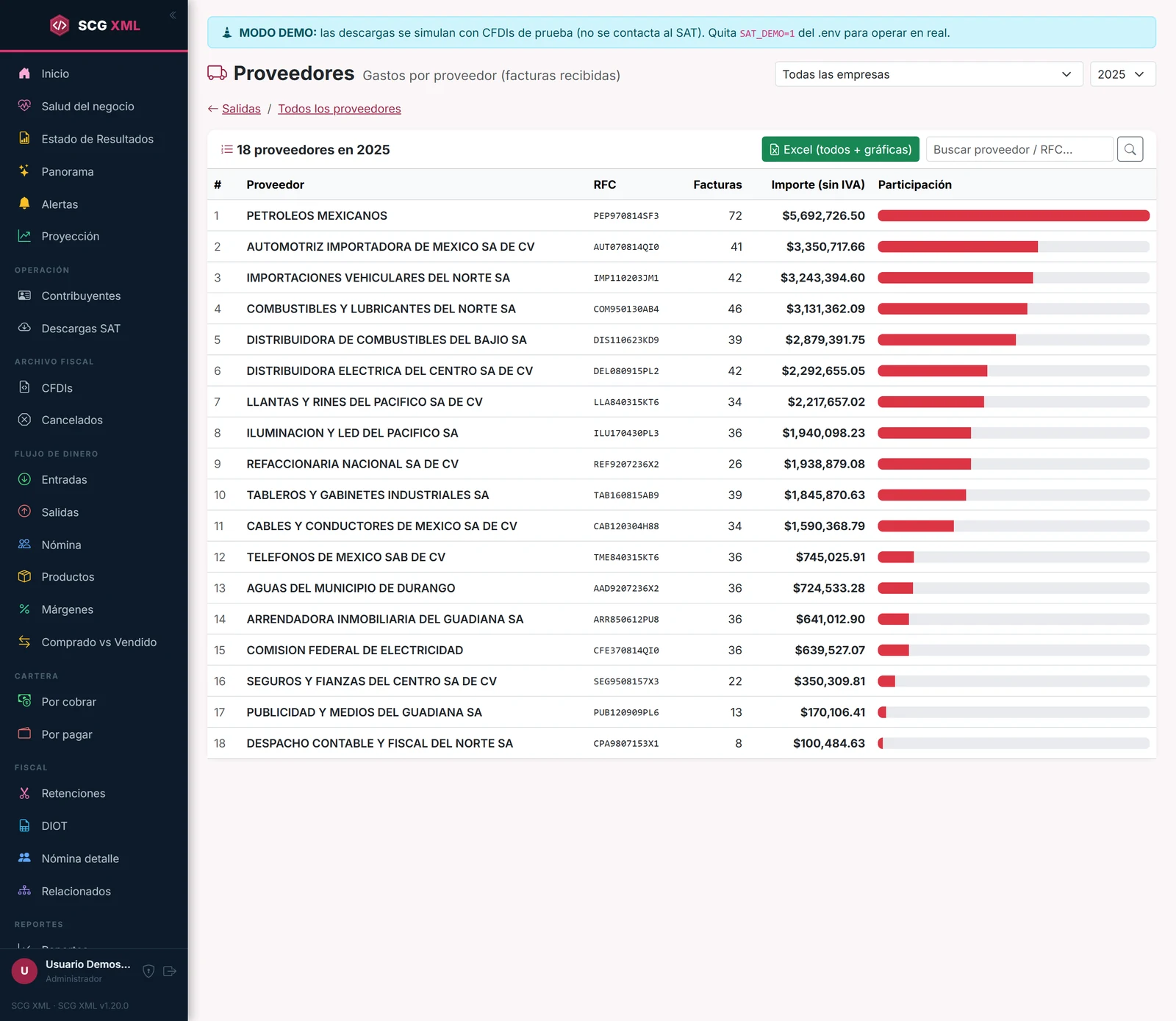1176x1021 pixels.
Task: Click the Retenciones scissors icon
Action: pyautogui.click(x=24, y=793)
